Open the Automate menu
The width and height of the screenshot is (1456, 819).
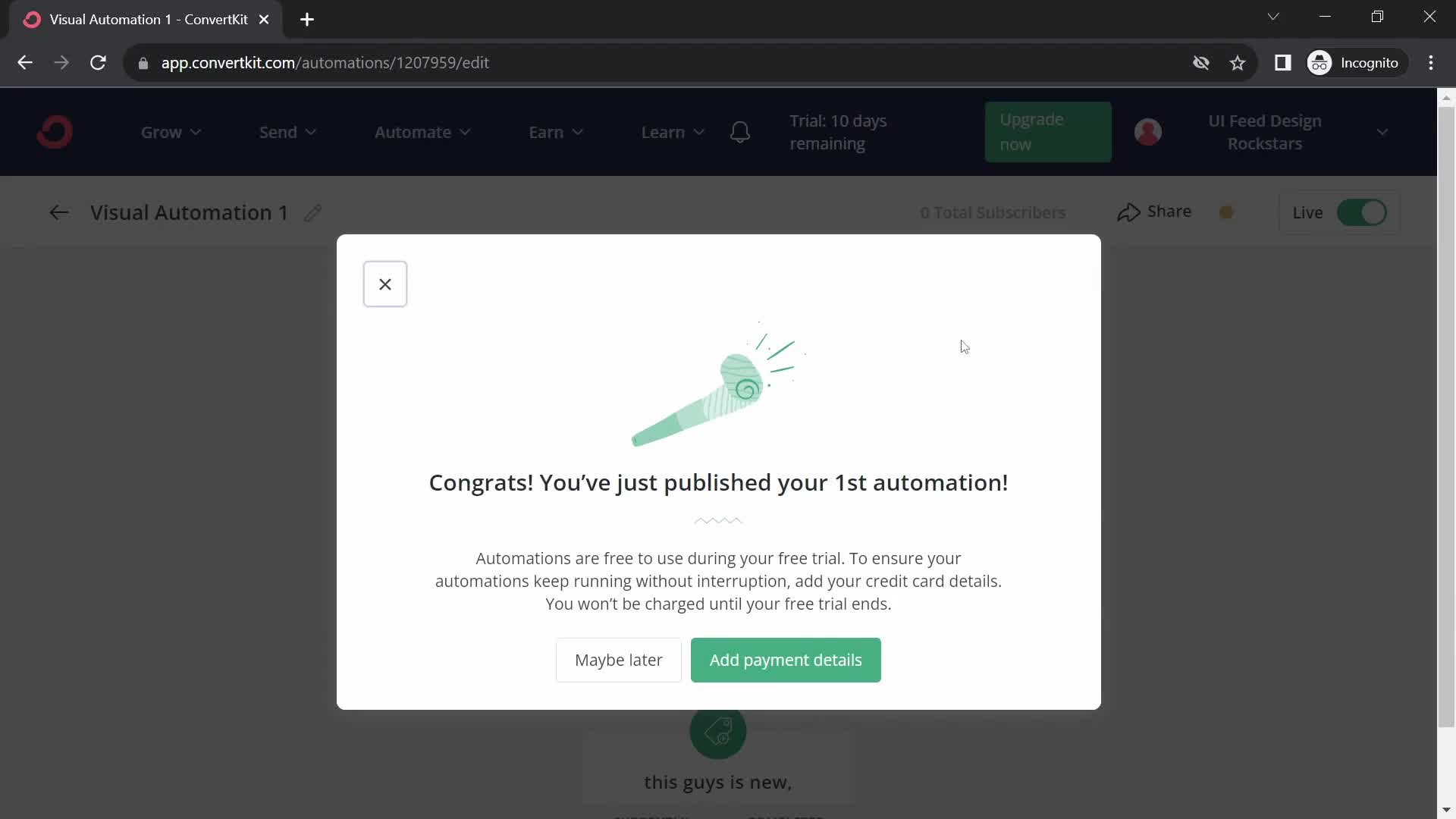(x=420, y=132)
